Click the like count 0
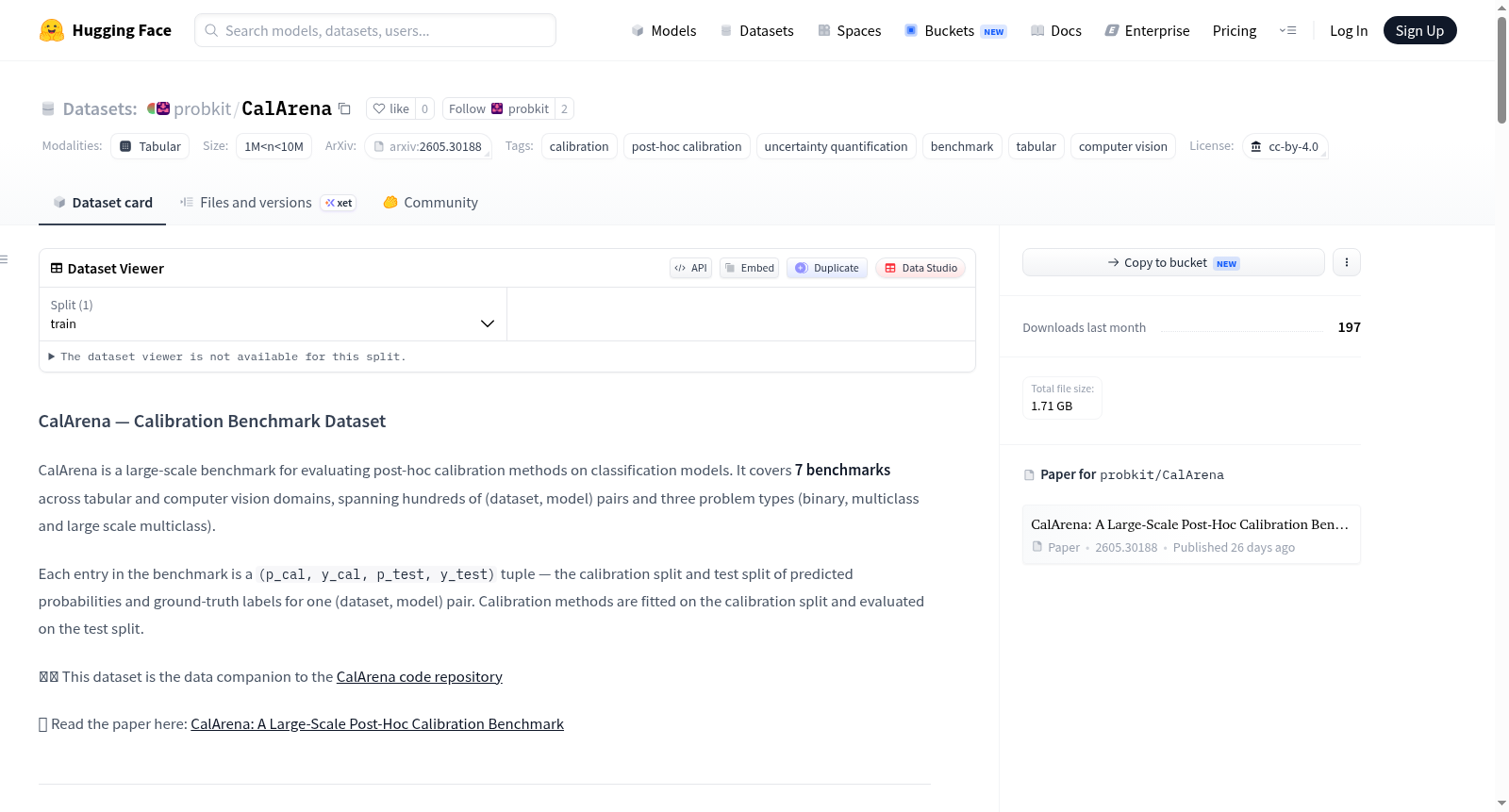 [425, 108]
